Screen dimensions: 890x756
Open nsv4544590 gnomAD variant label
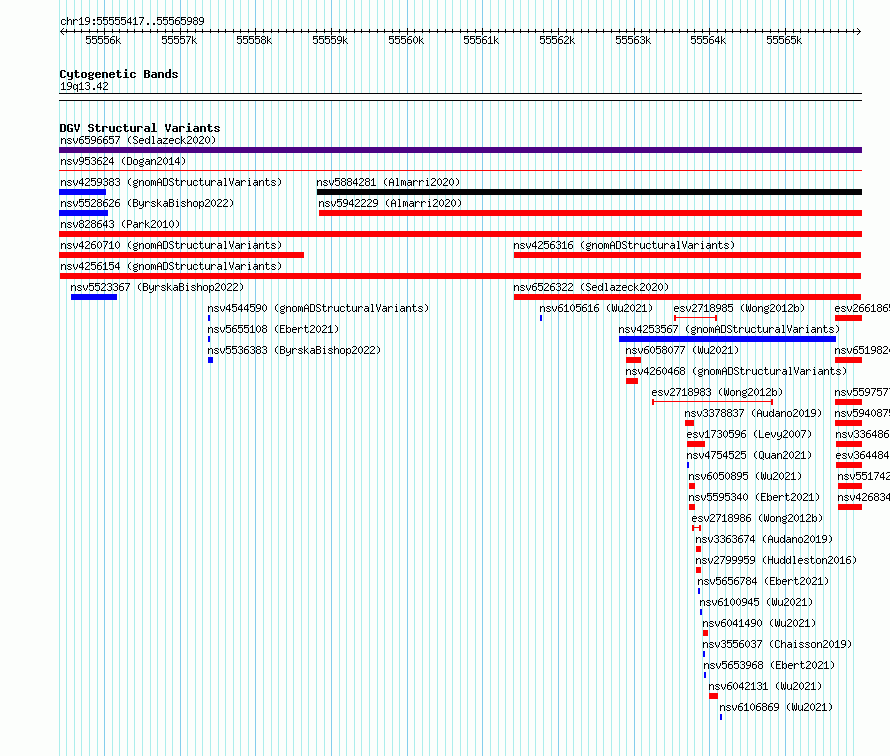click(318, 308)
